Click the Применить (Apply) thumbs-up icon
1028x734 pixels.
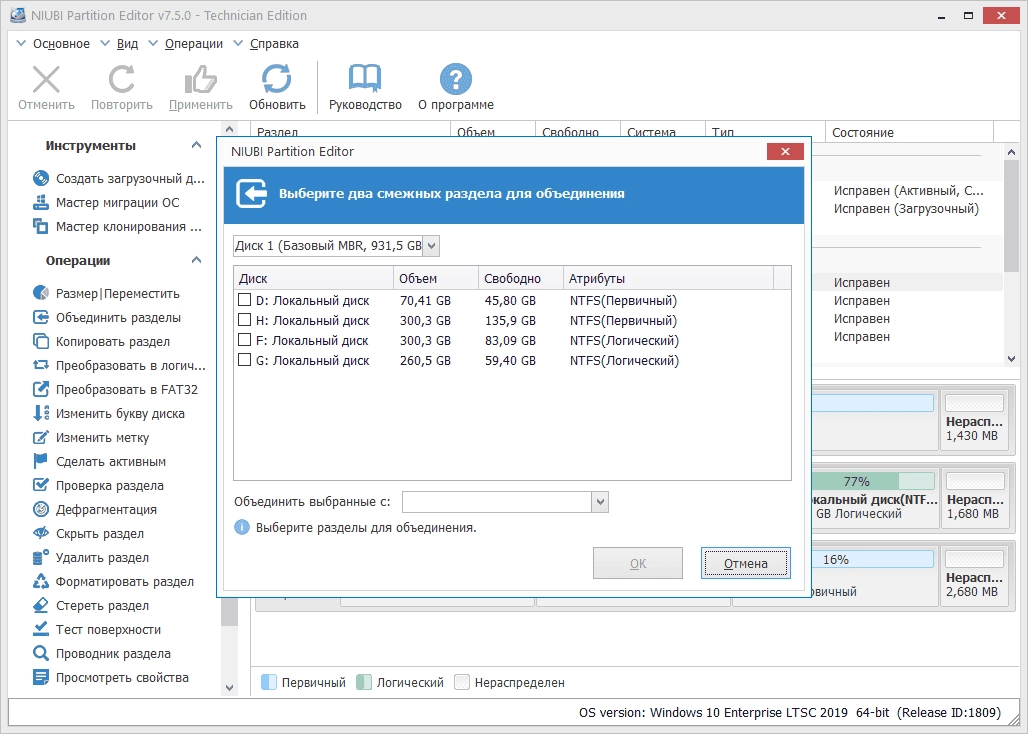point(201,80)
